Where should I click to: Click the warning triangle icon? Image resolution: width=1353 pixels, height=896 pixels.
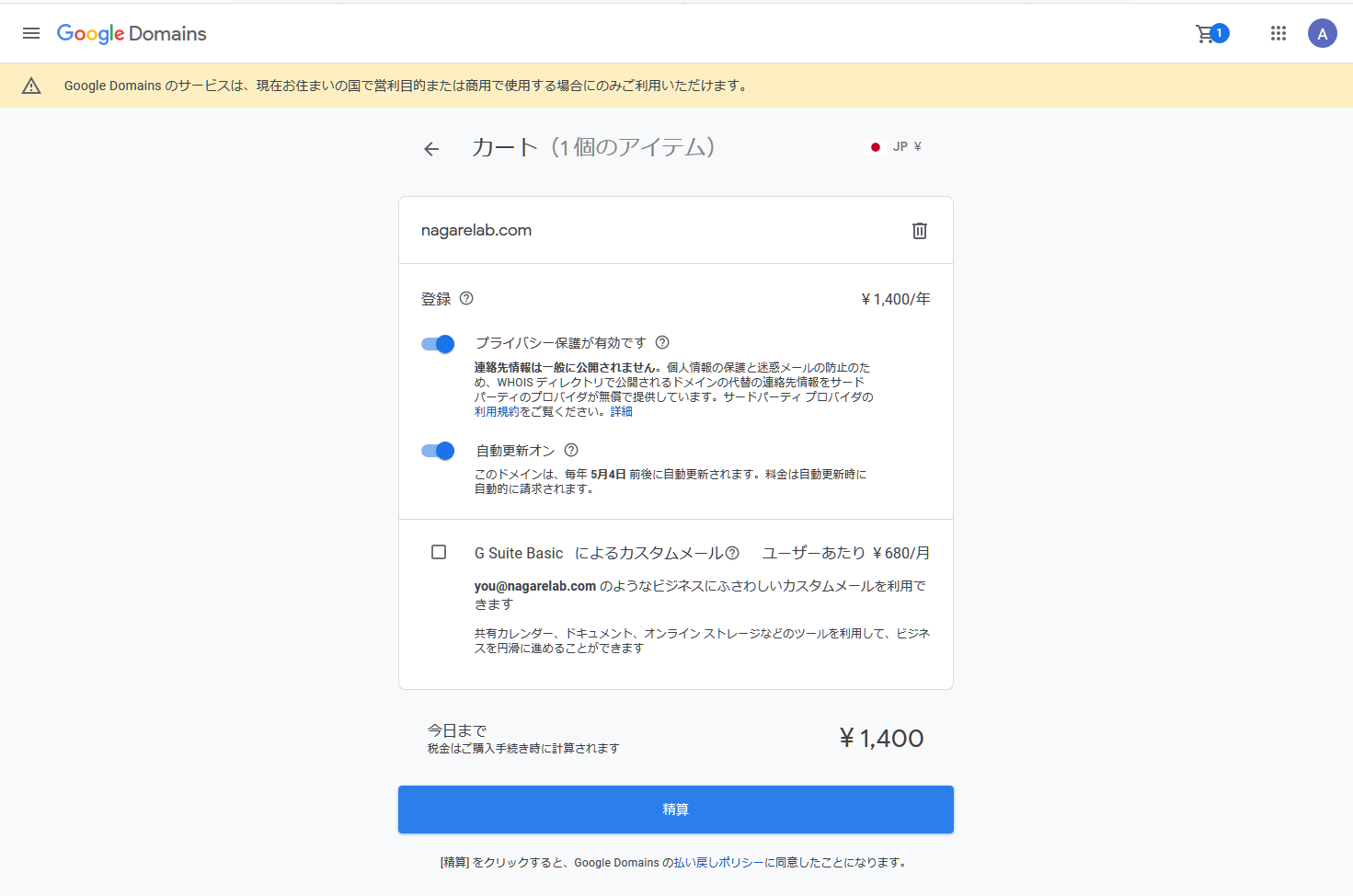click(31, 86)
